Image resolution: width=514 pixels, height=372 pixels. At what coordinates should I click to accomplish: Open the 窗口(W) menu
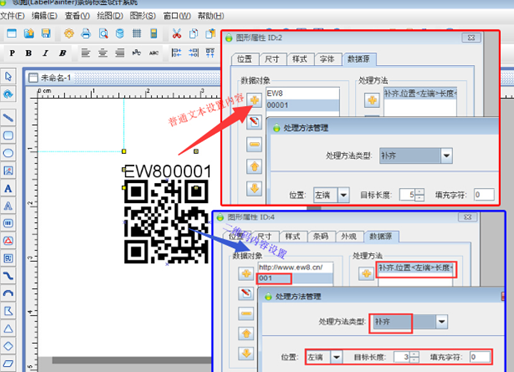point(177,16)
